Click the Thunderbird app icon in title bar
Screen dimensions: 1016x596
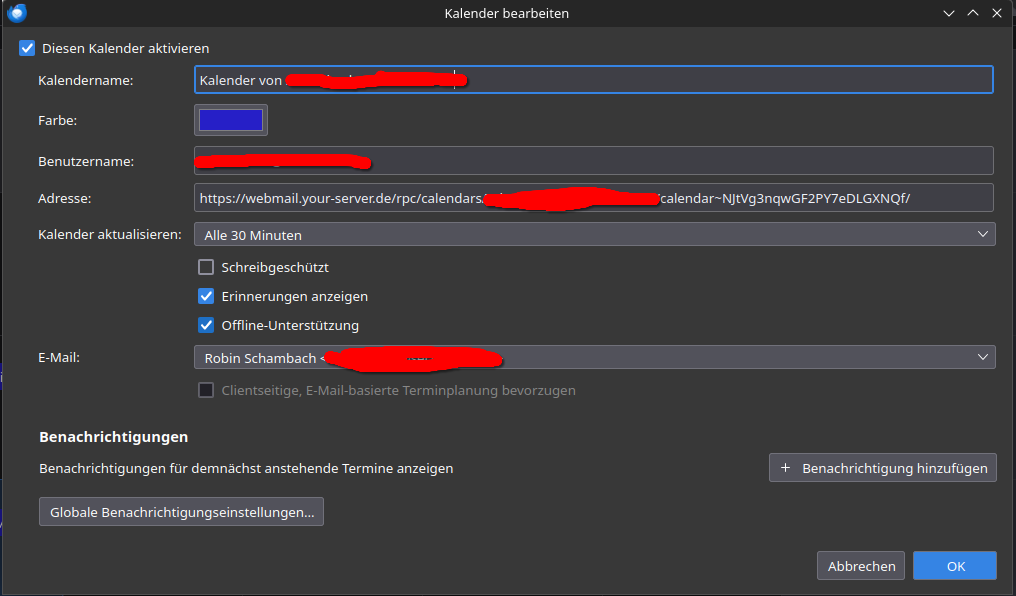pyautogui.click(x=16, y=13)
